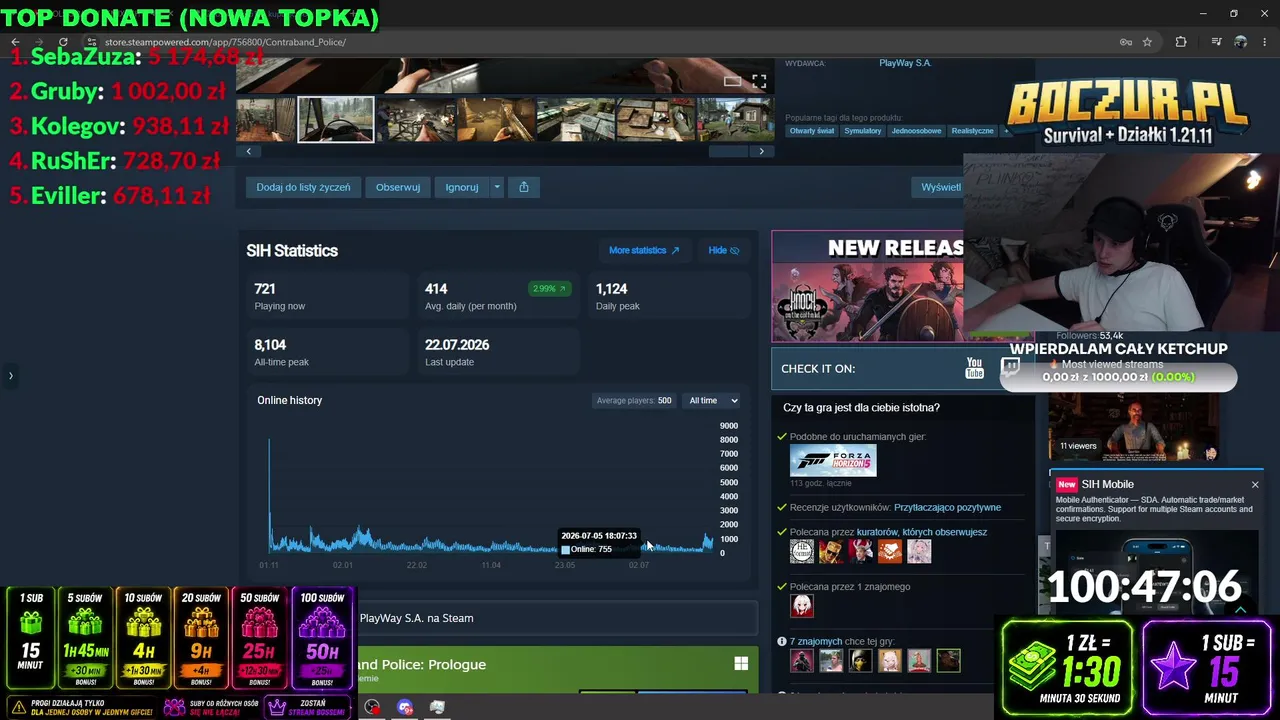Click the 2.99% growth badge
This screenshot has height=720, width=1280.
[x=551, y=289]
